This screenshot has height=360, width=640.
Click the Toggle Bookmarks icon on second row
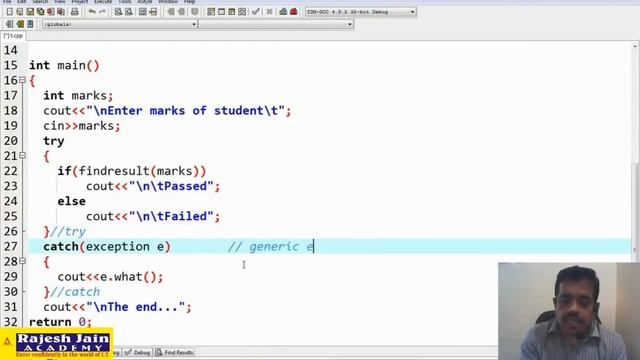pyautogui.click(x=20, y=24)
